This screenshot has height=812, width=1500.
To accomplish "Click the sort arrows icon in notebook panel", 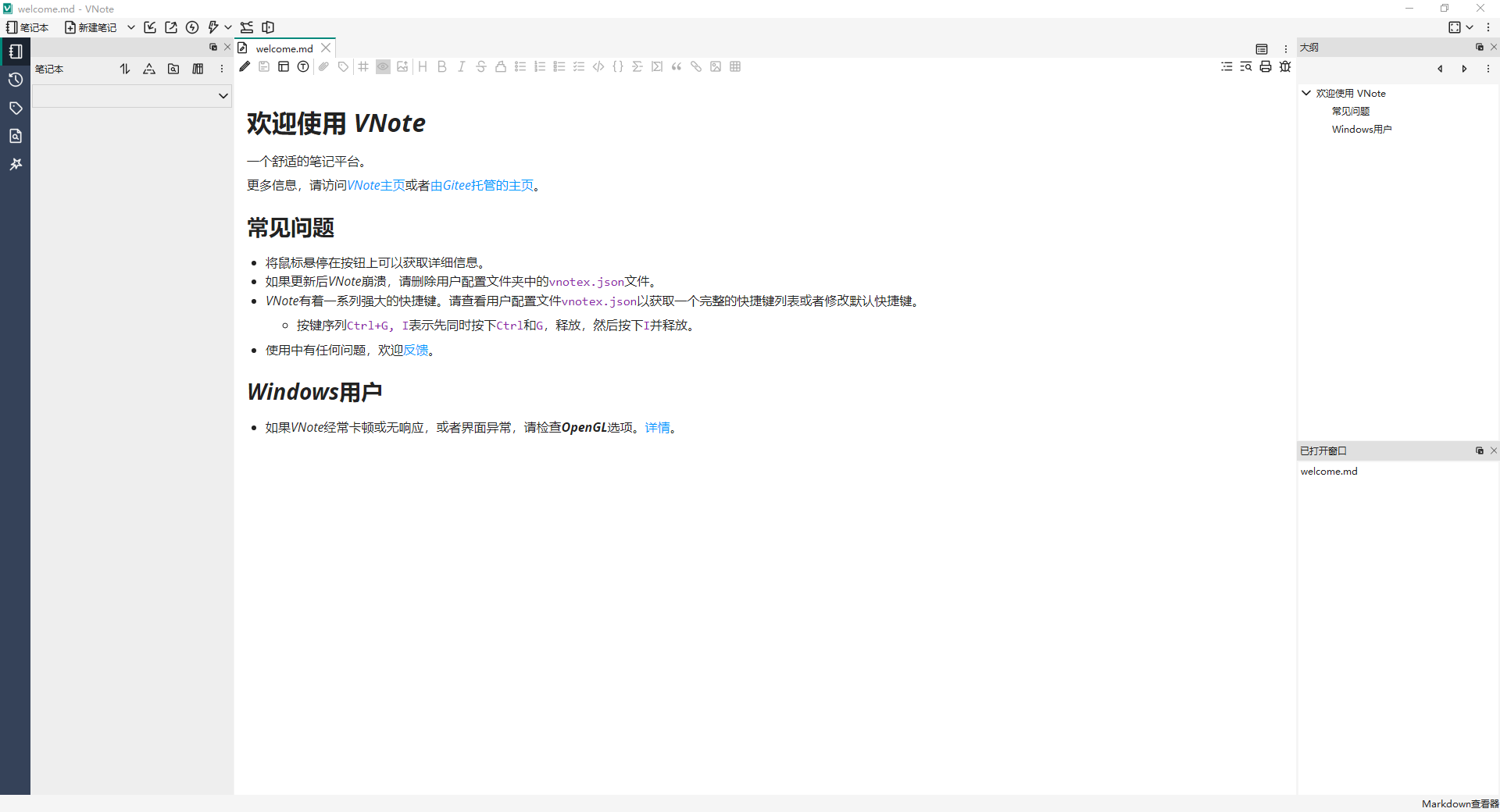I will [125, 69].
